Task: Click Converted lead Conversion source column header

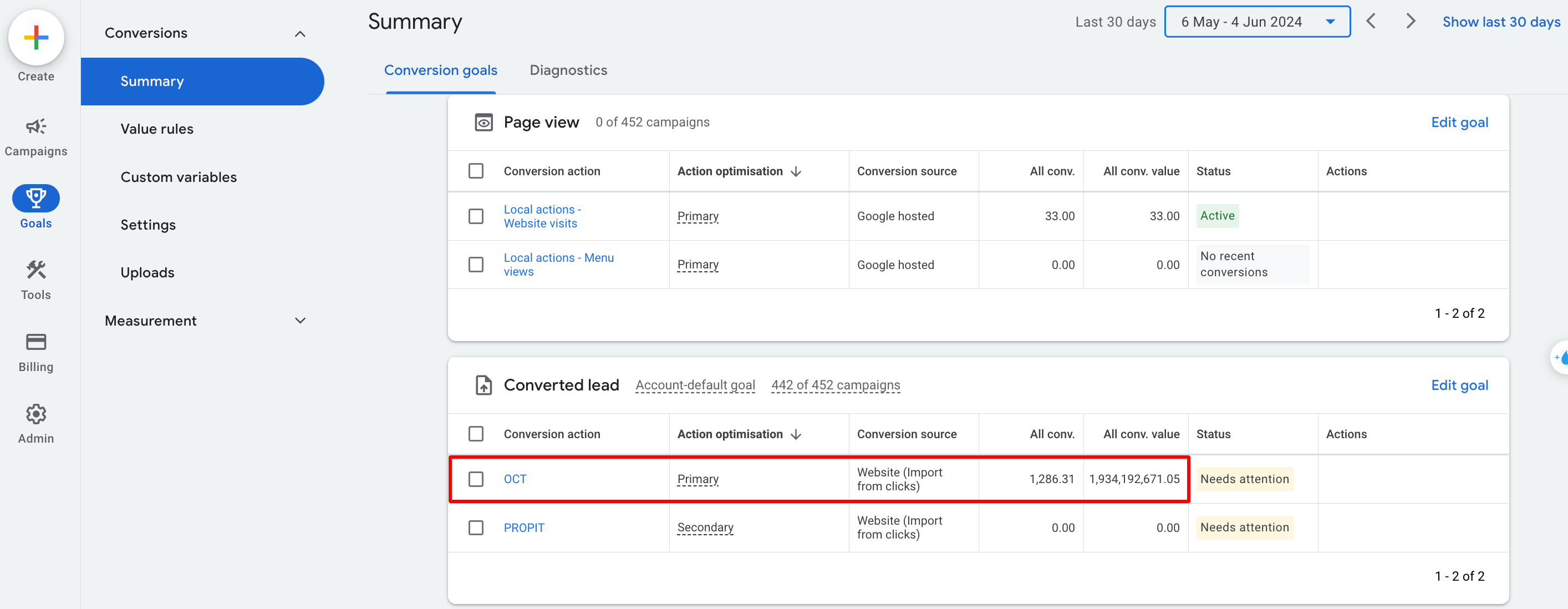Action: click(907, 435)
